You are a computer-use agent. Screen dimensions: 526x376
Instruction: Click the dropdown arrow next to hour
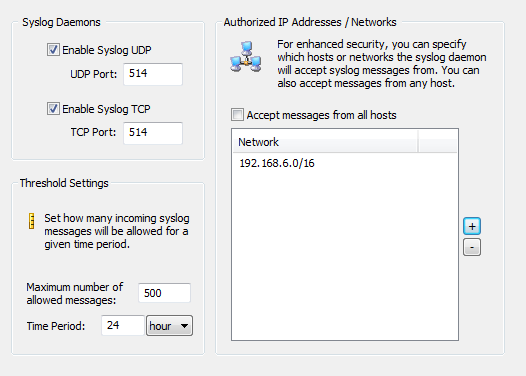[x=184, y=326]
